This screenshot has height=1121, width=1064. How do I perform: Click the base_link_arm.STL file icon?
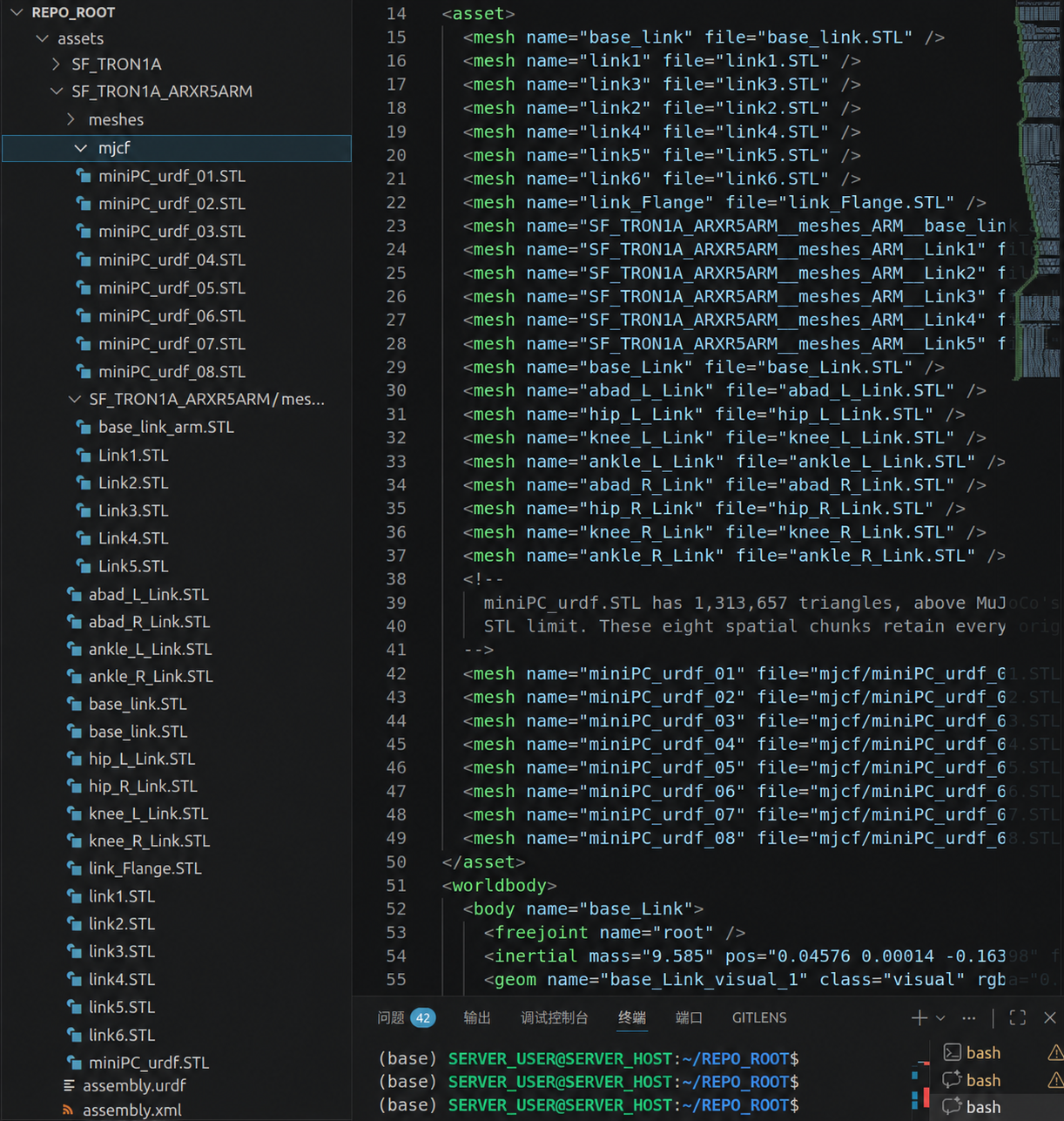pyautogui.click(x=84, y=427)
